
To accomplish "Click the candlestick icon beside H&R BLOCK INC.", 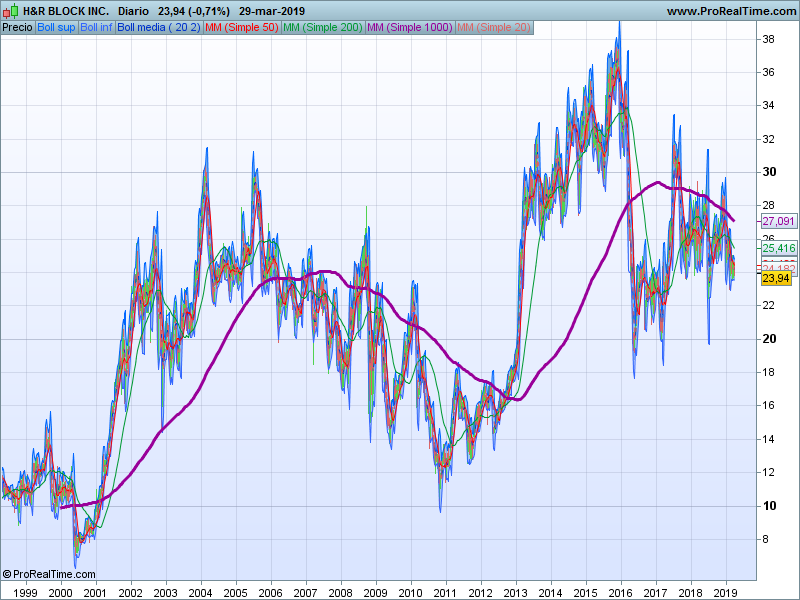I will [x=11, y=11].
